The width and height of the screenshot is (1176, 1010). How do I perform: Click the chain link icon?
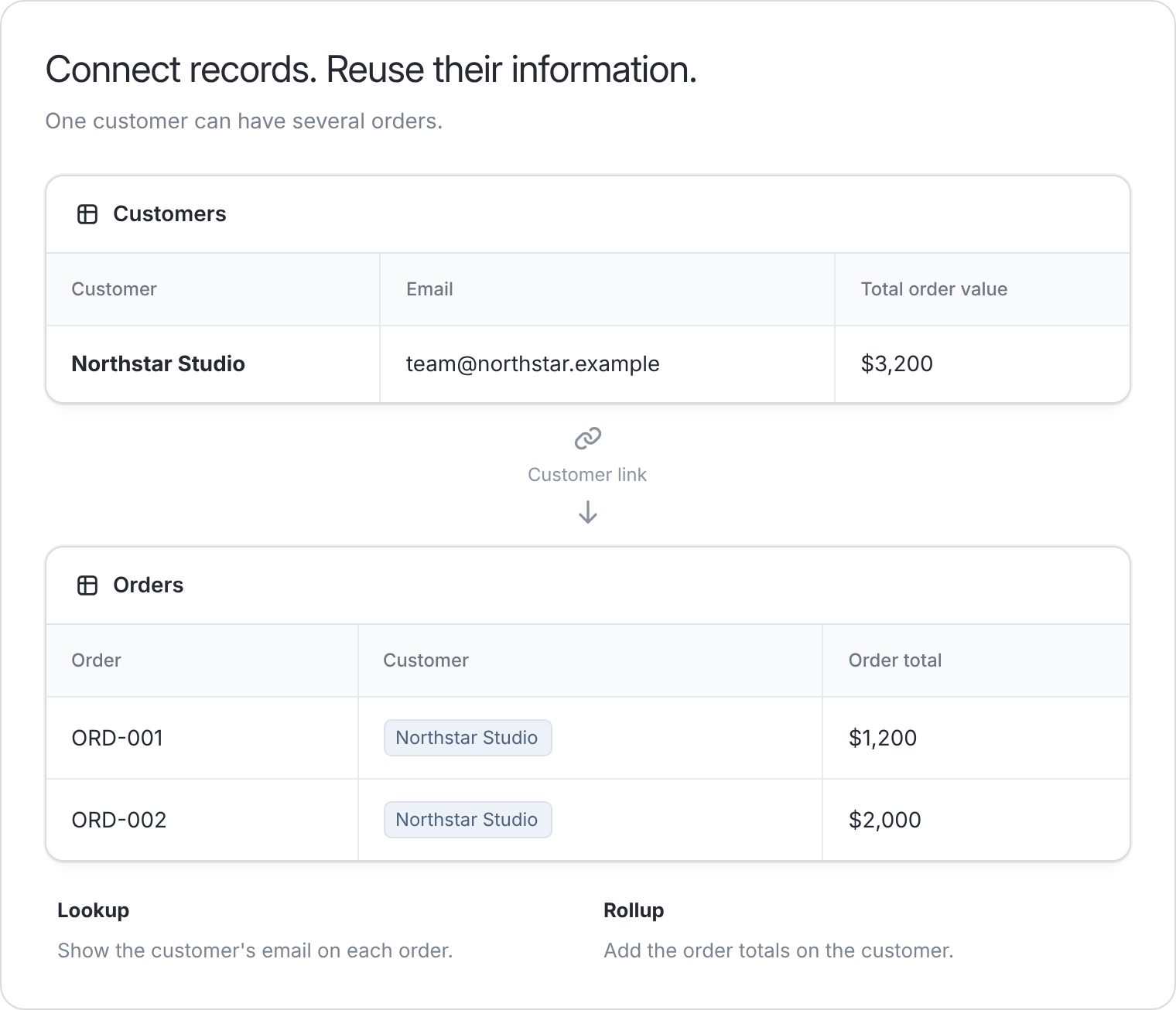588,438
